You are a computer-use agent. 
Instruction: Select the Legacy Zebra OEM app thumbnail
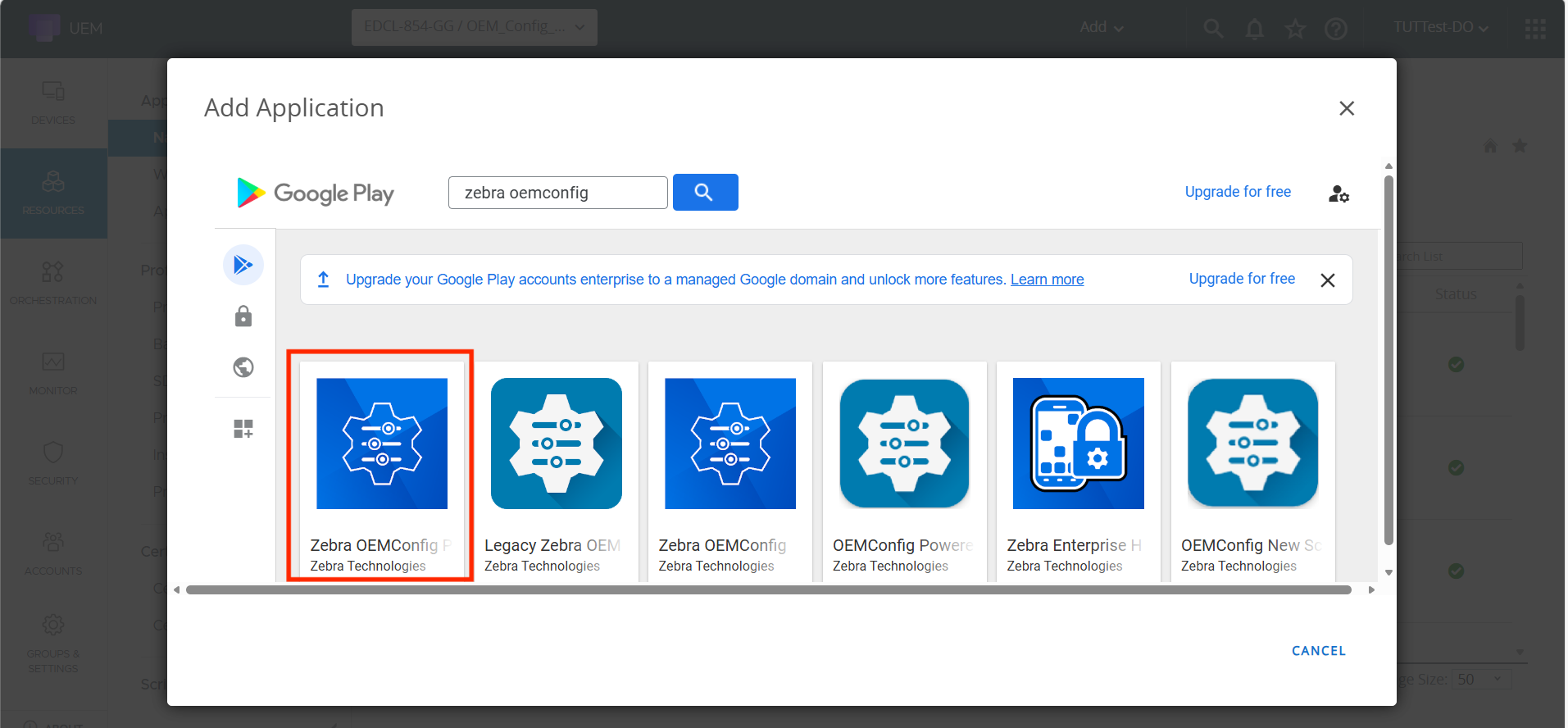point(556,444)
